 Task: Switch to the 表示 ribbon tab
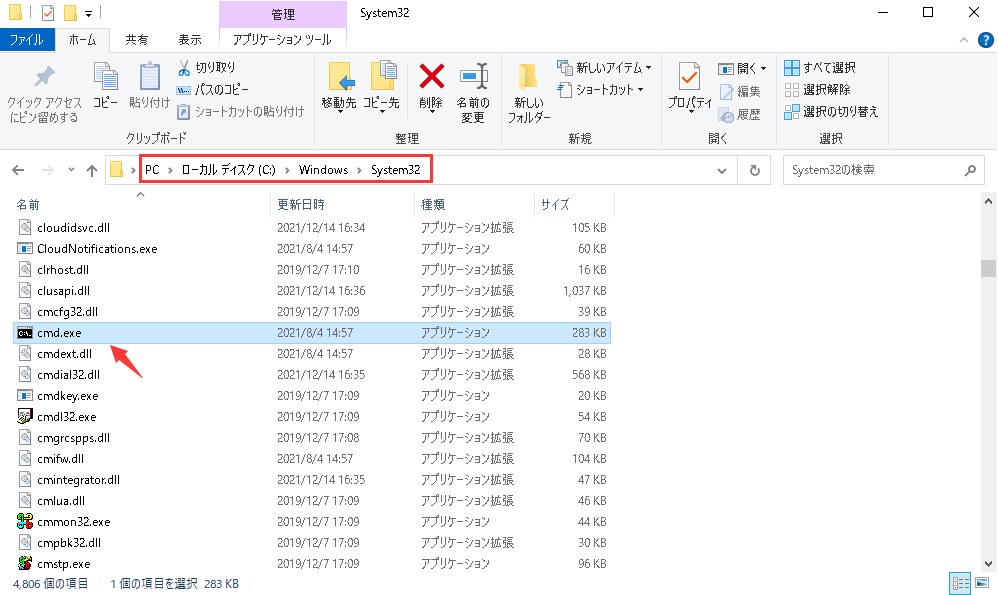click(189, 39)
